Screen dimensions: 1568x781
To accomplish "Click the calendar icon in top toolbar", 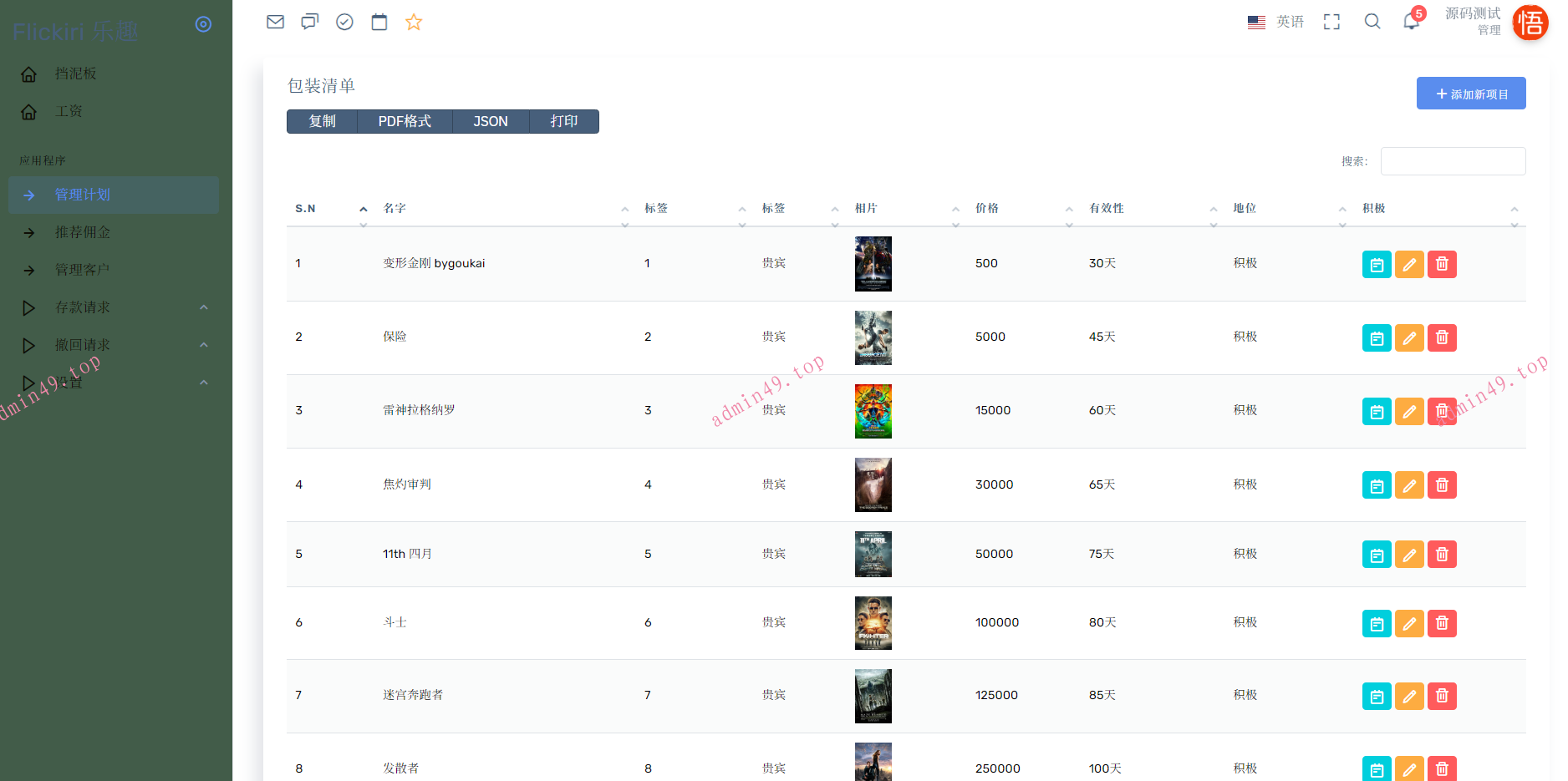I will pos(379,22).
